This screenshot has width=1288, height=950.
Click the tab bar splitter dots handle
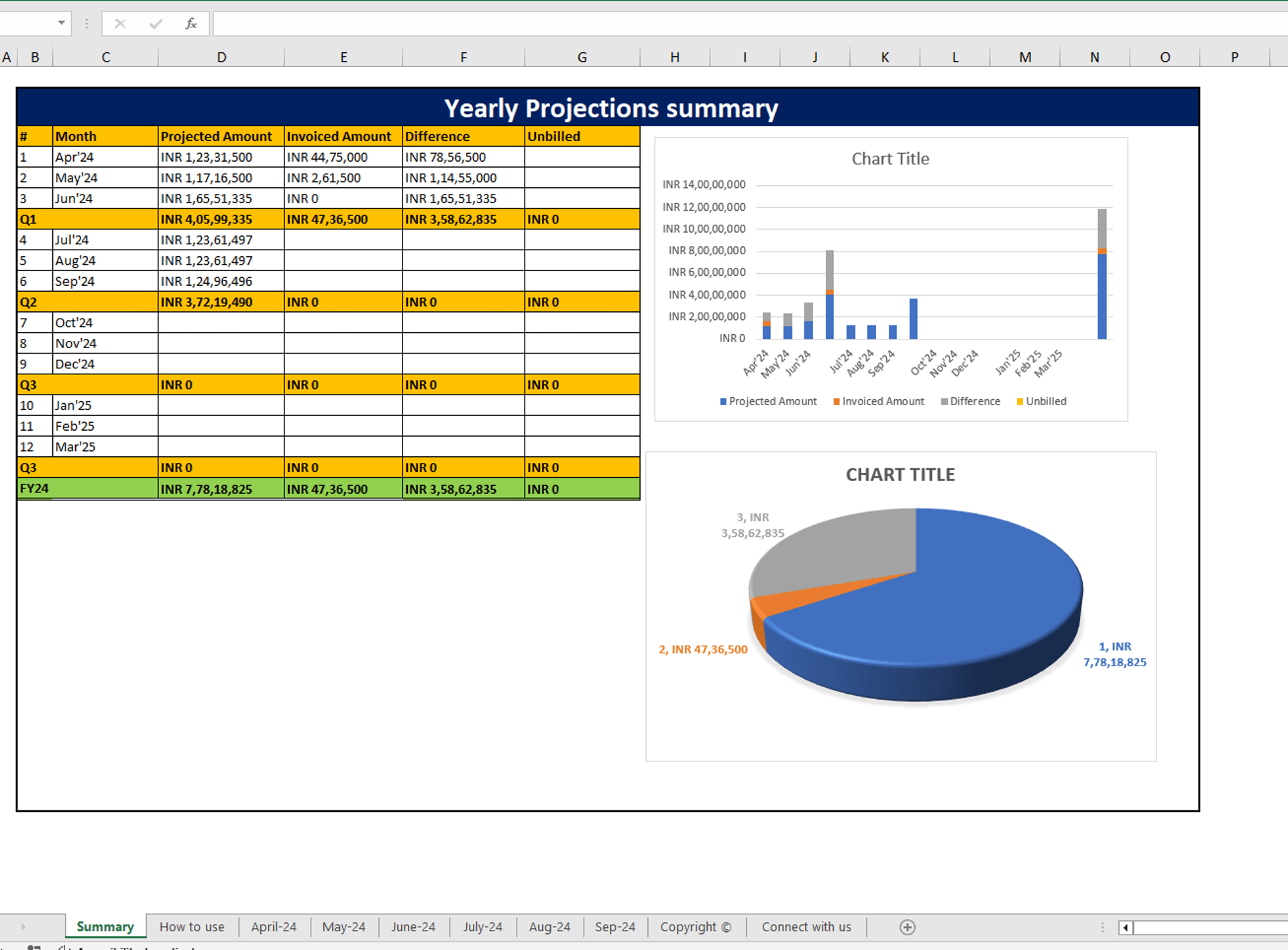pos(1102,927)
